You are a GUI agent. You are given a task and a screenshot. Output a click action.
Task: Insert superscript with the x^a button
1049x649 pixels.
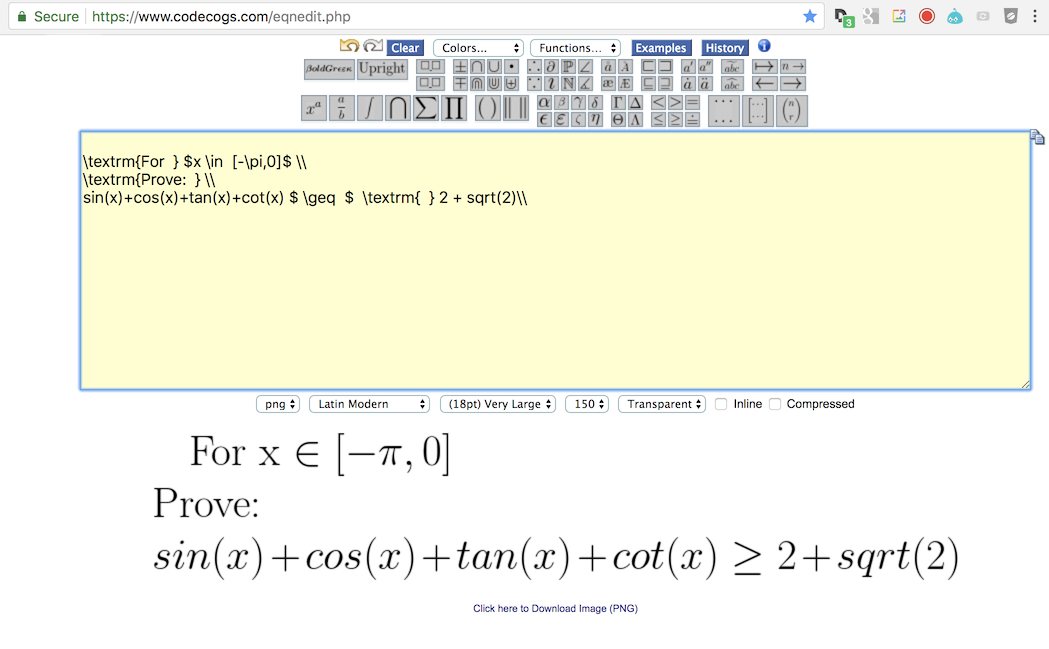314,108
